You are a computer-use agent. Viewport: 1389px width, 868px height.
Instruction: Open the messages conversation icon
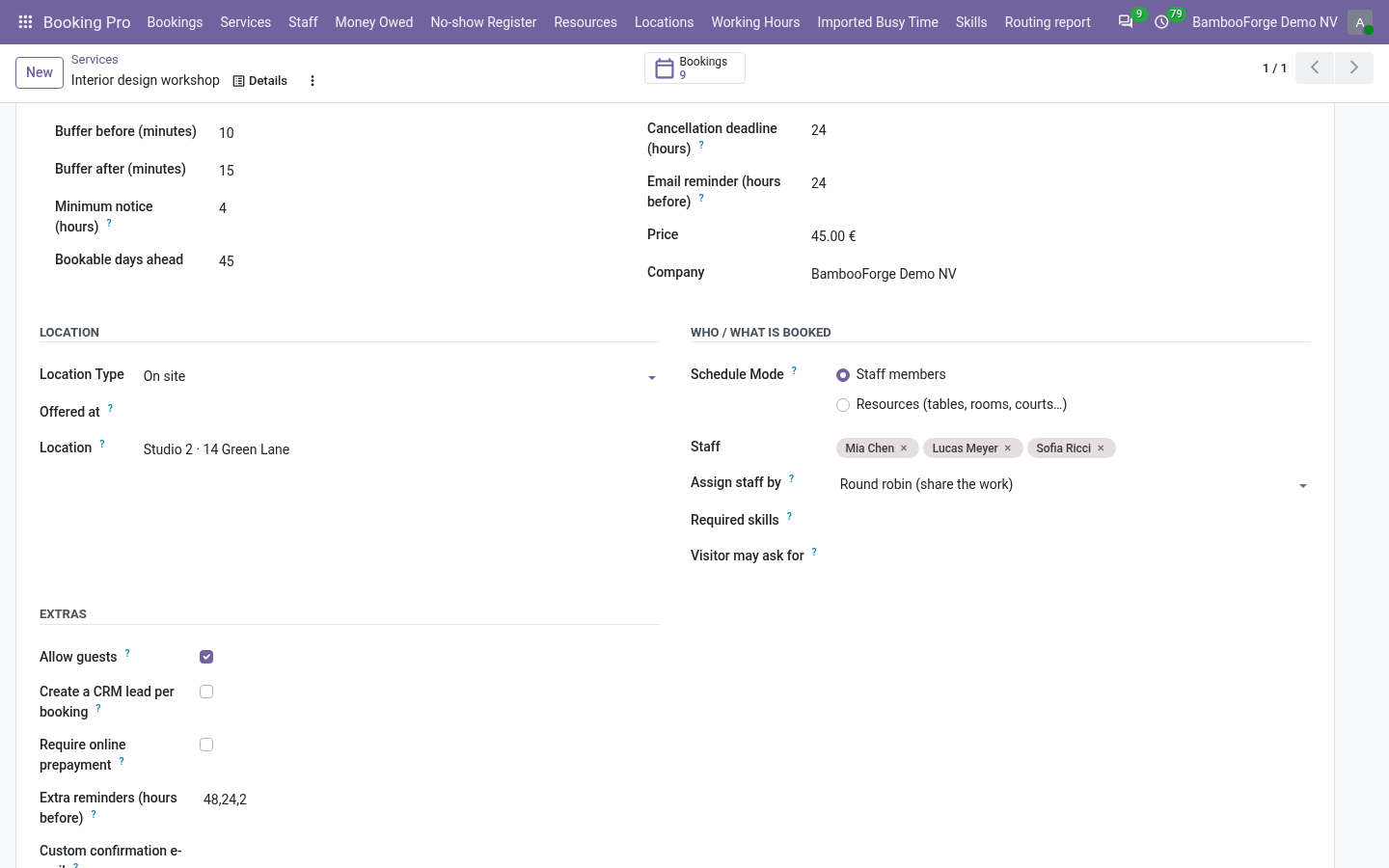[x=1126, y=22]
